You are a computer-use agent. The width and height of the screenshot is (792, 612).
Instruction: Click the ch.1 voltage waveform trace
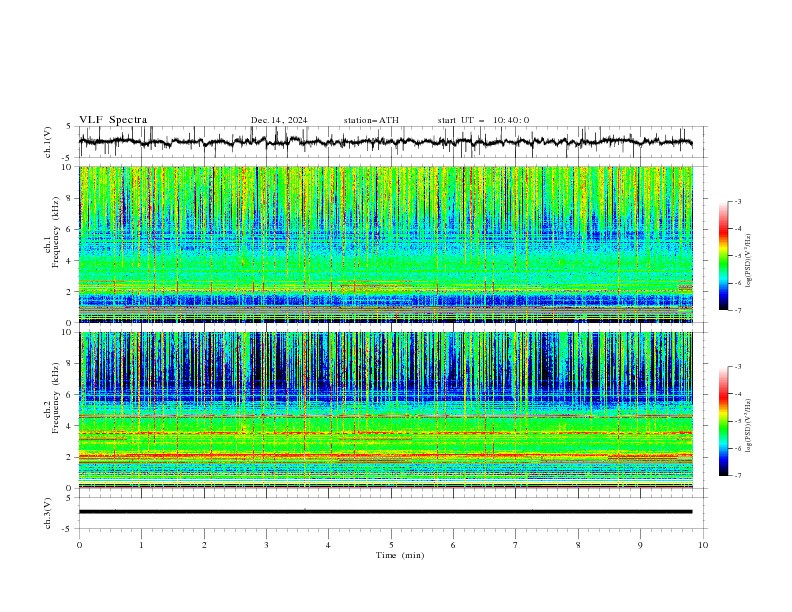(x=385, y=142)
